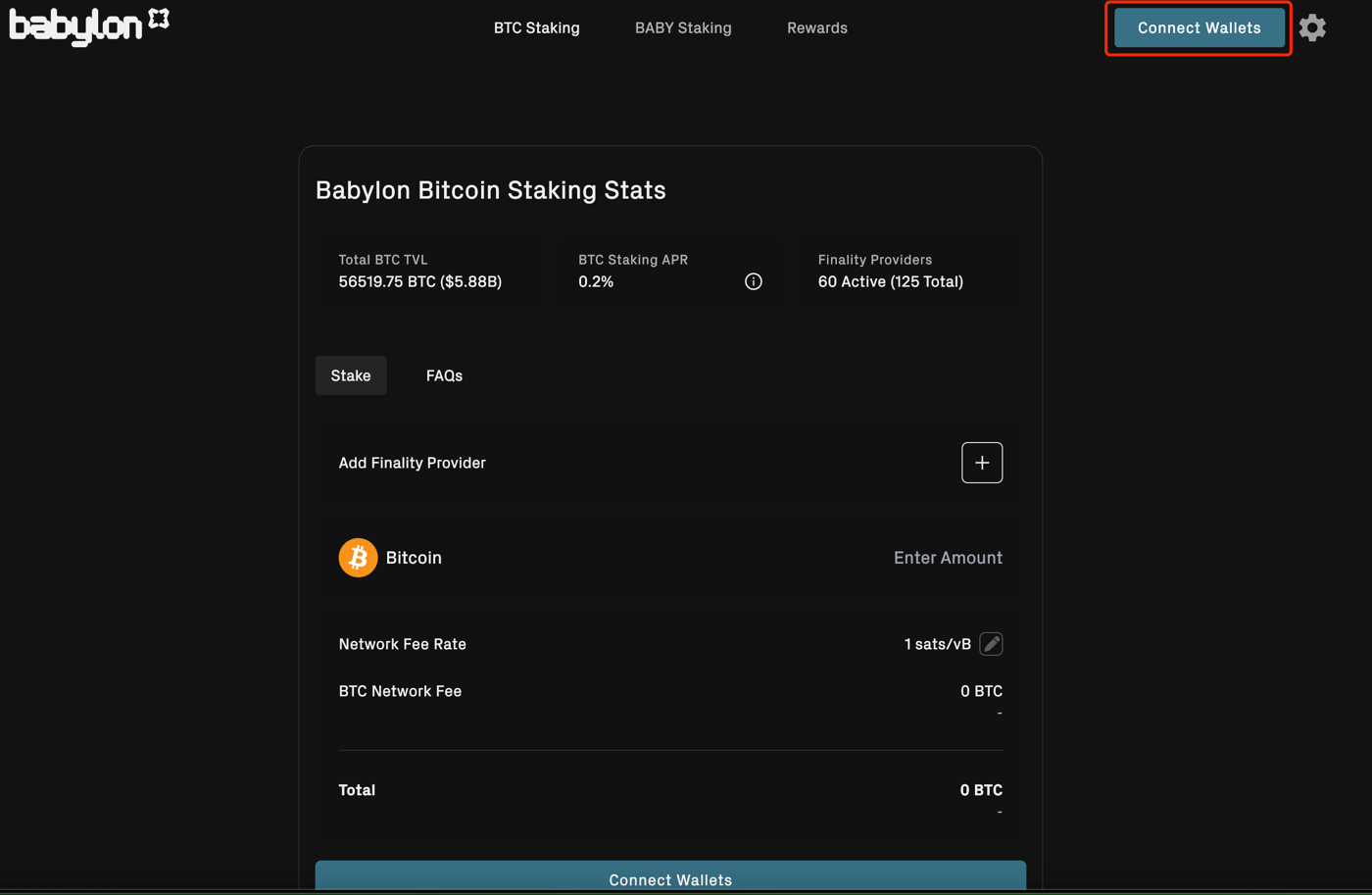This screenshot has height=895, width=1372.
Task: Click the Connect Wallets button below the Total
Action: (670, 880)
